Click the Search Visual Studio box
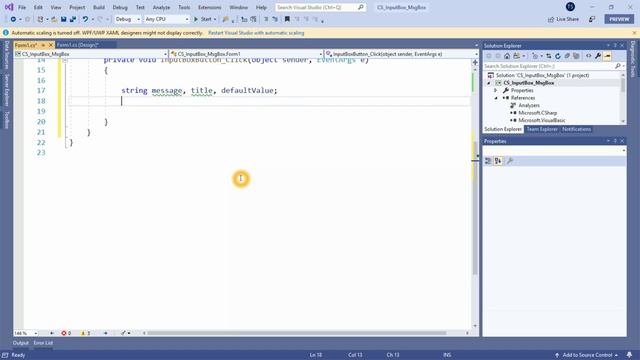 320,7
